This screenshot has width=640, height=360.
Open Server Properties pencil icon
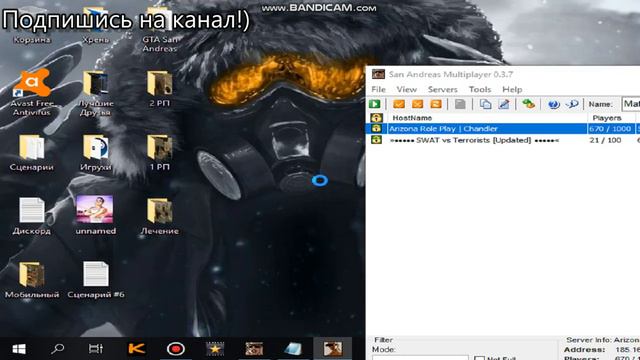point(504,104)
